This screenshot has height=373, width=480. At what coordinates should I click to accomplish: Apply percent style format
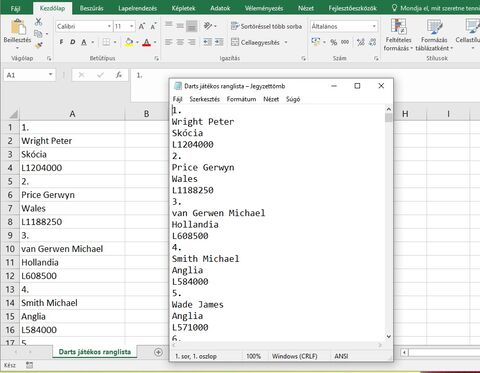point(333,42)
